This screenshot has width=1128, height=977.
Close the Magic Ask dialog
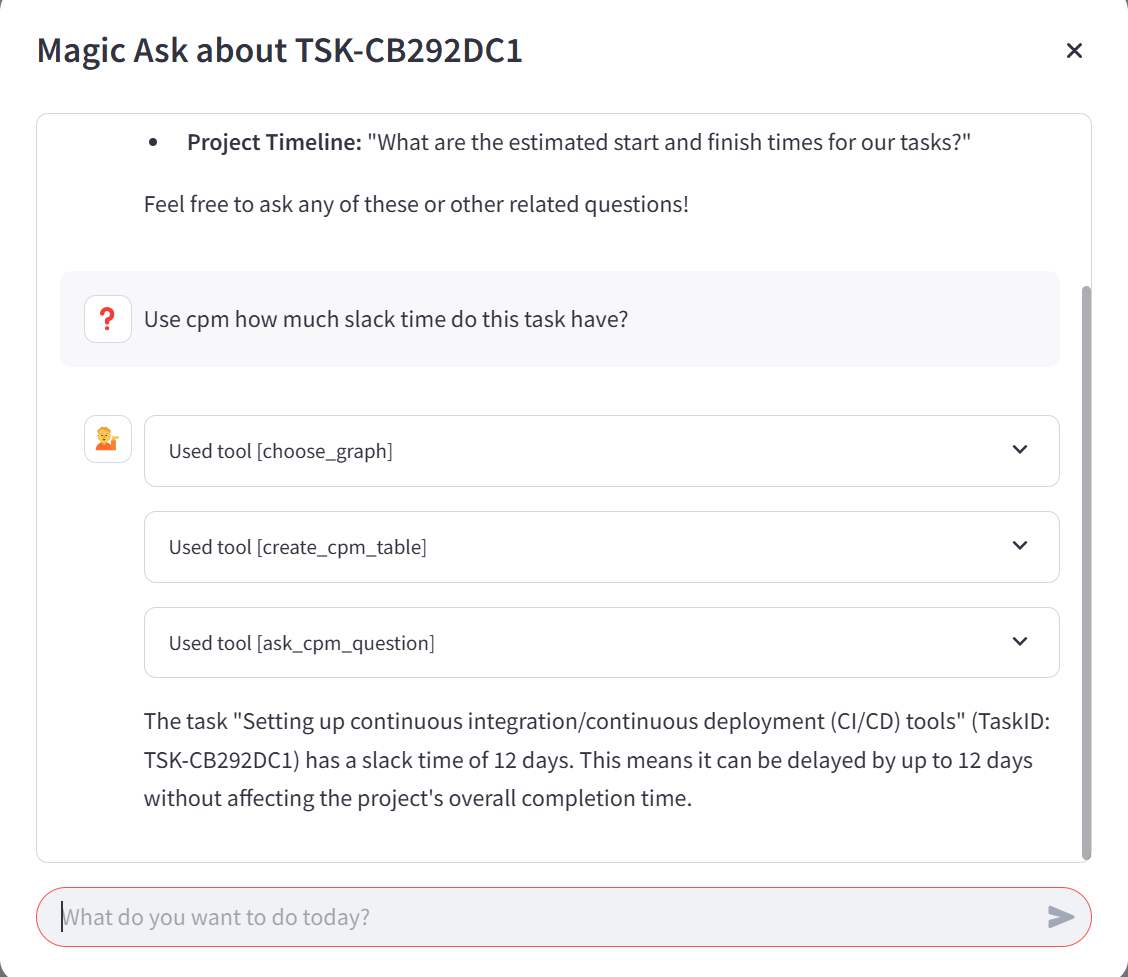[1074, 51]
